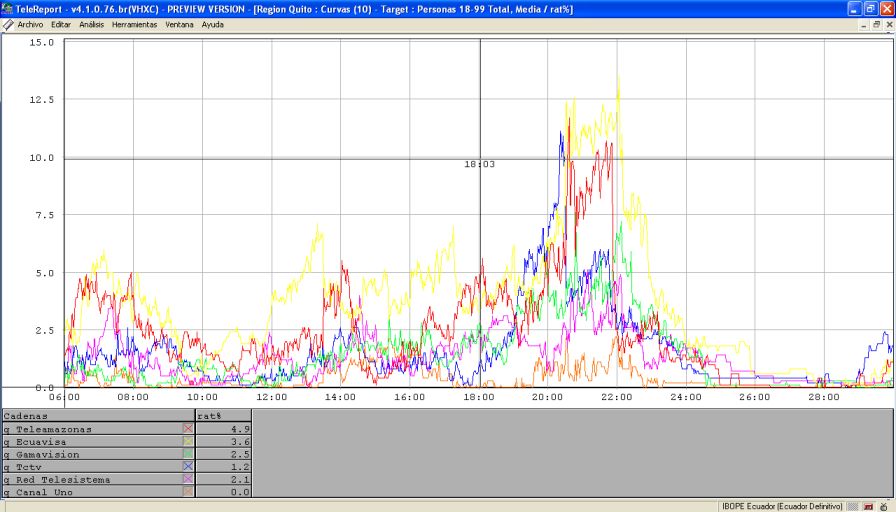This screenshot has width=896, height=512.
Task: Restore the inner chart document window
Action: coord(877,25)
